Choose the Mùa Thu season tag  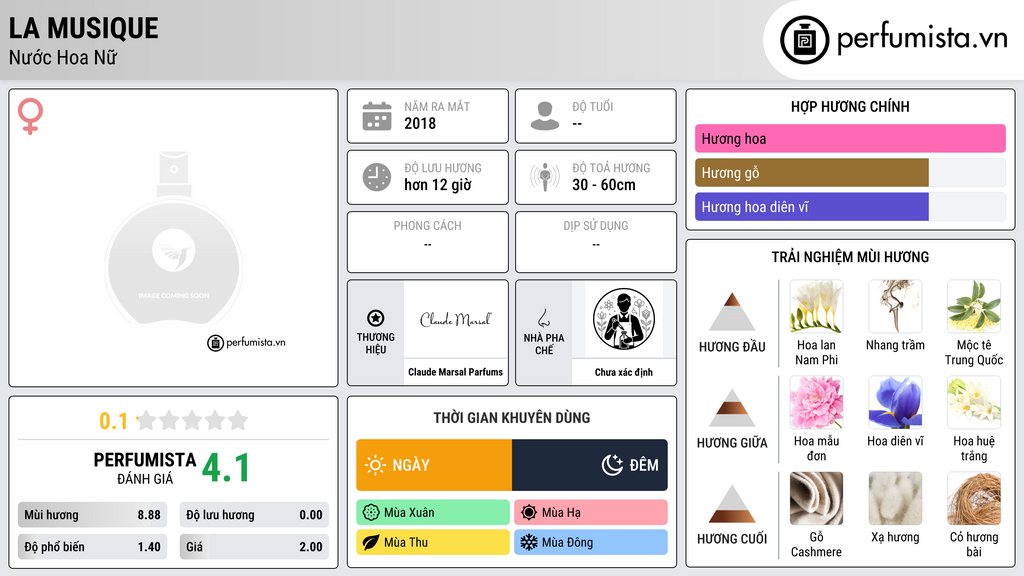(x=433, y=542)
